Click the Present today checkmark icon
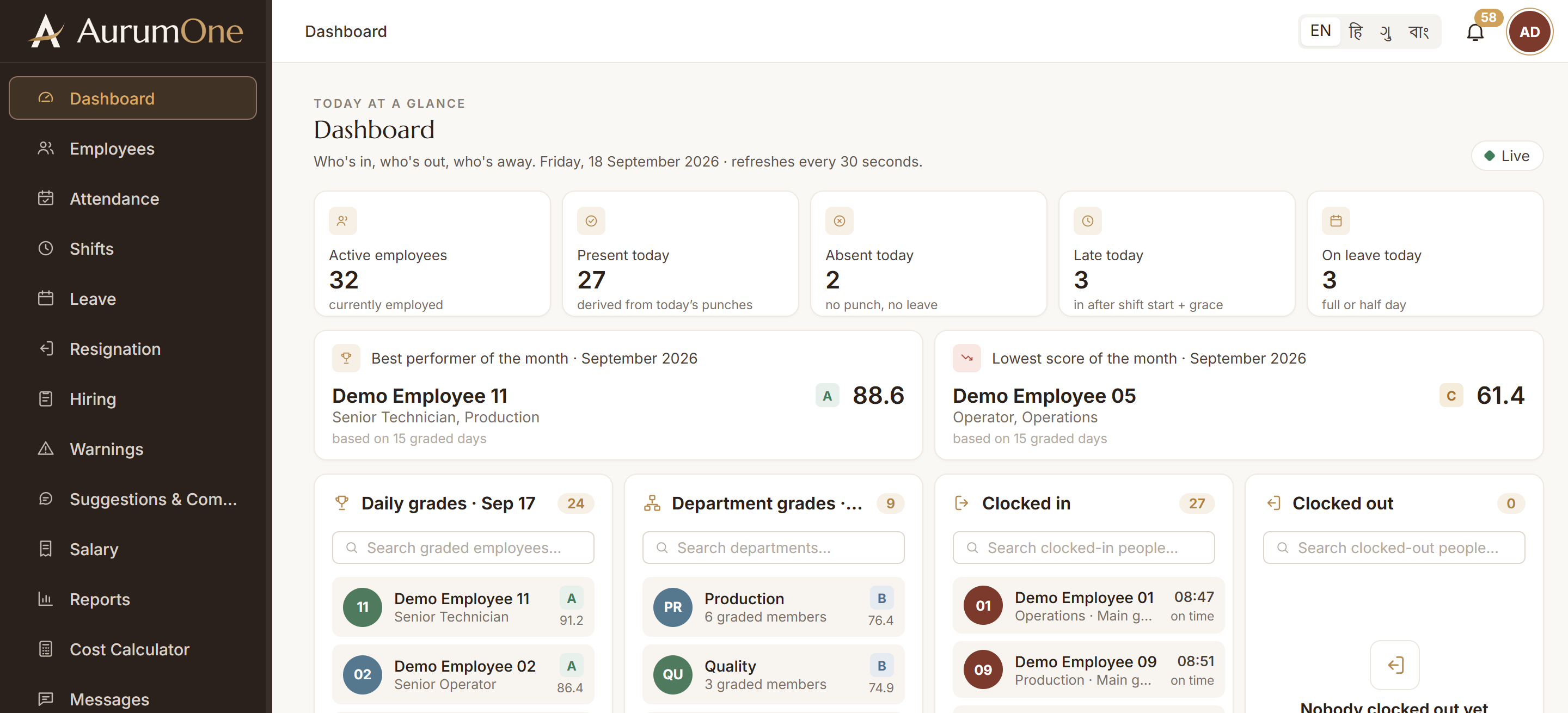Screen dimensions: 1568x713 click(591, 221)
